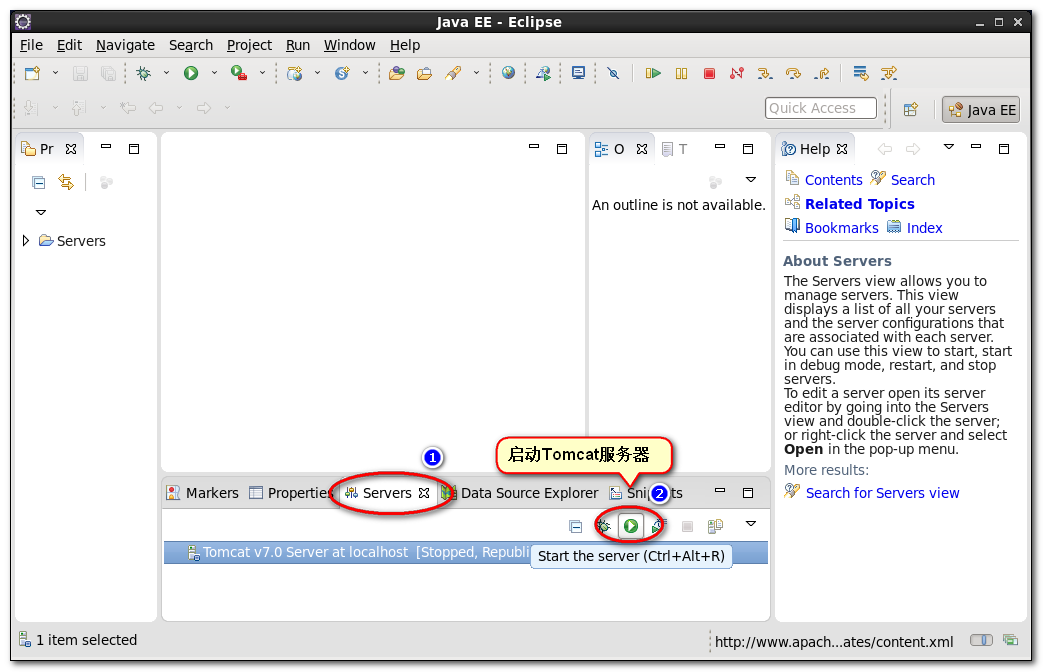The image size is (1043, 672).
Task: Click the monitor-shaped icon in main toolbar
Action: click(x=578, y=73)
